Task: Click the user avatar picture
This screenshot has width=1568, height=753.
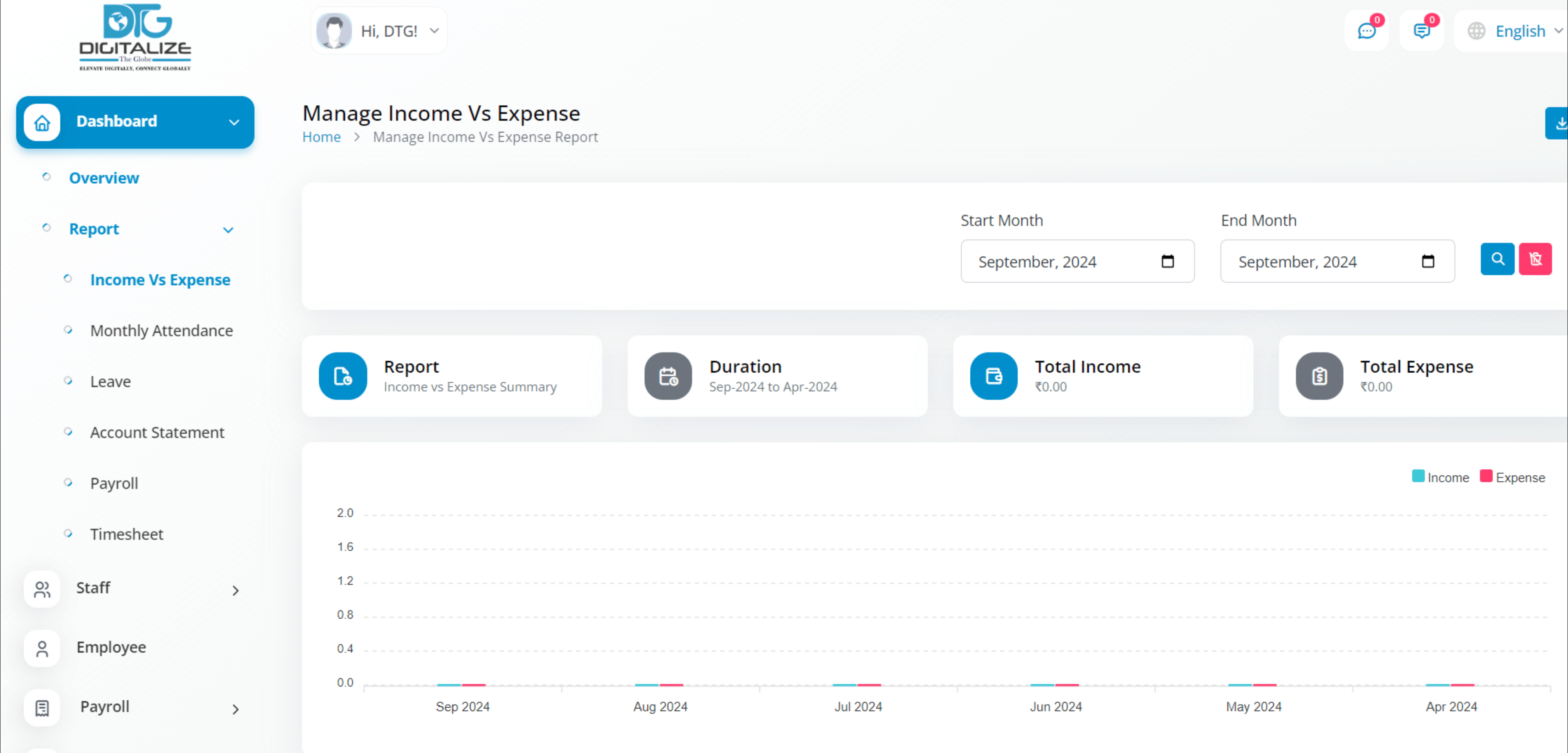Action: [x=334, y=31]
